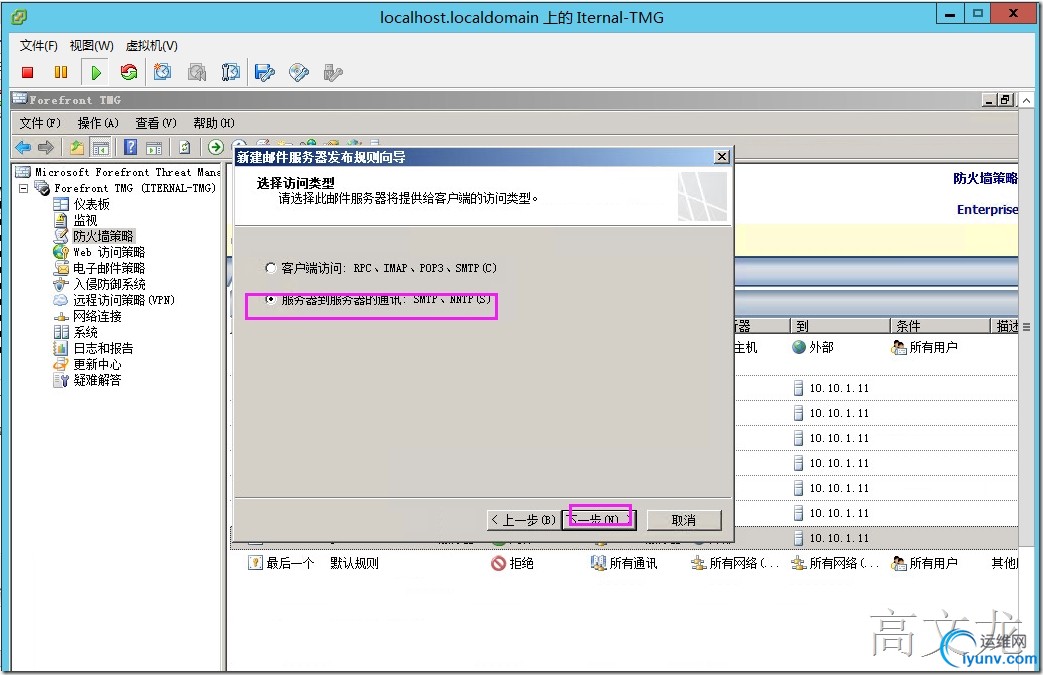Viewport: 1043px width, 675px height.
Task: Click 所有用户 in the 外部 row
Action: coord(933,347)
